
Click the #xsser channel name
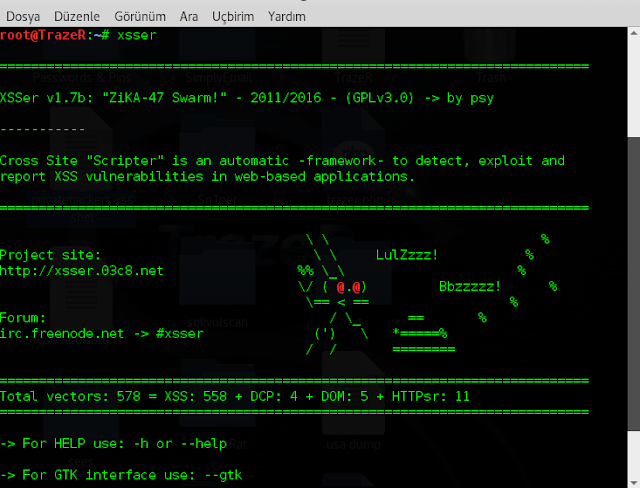click(180, 333)
